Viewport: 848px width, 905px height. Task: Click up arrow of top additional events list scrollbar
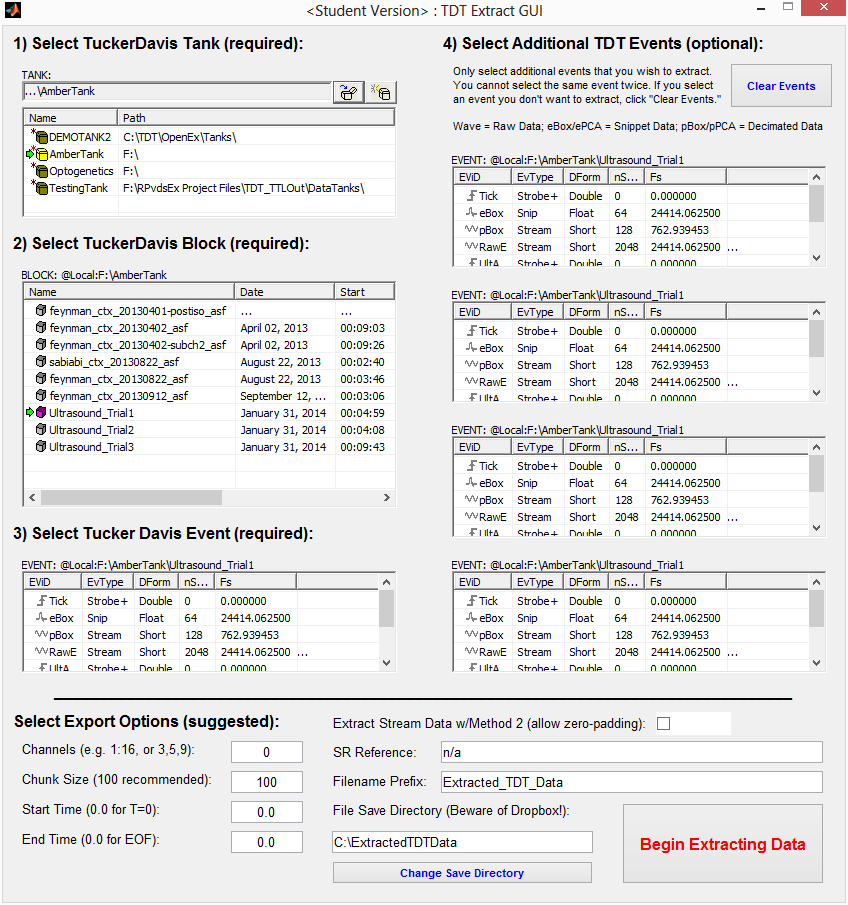tap(816, 177)
